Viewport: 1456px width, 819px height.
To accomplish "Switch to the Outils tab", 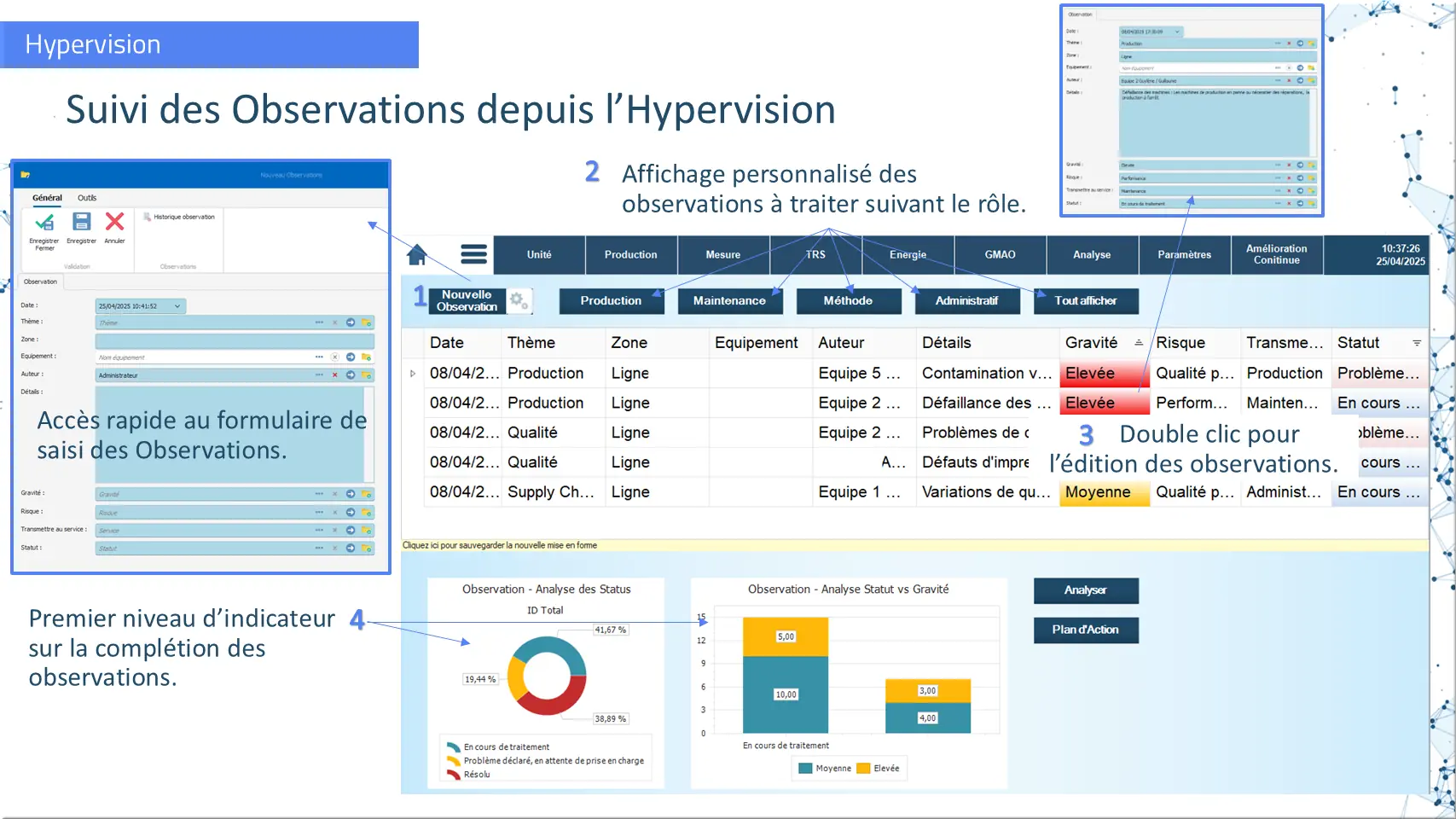I will [x=87, y=198].
